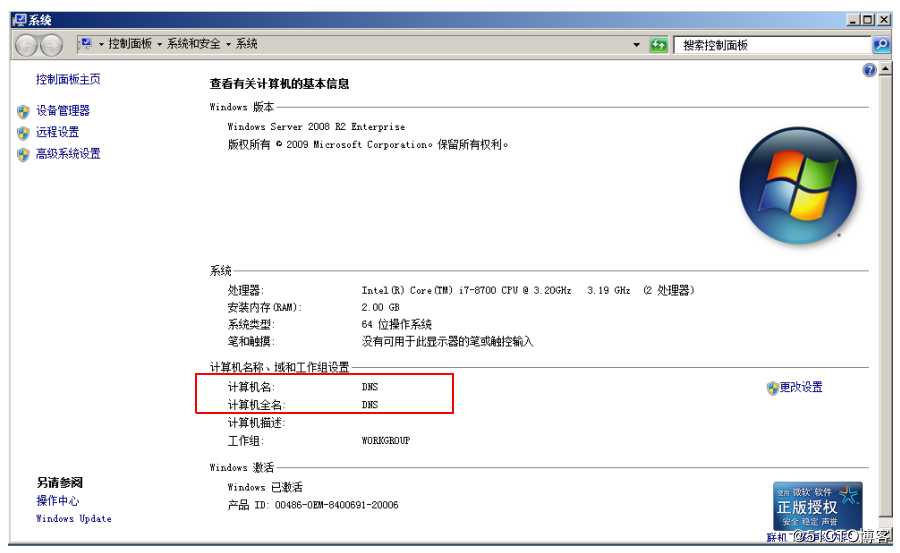
Task: Click computer name value DNS next to 计算机名
Action: pos(370,387)
